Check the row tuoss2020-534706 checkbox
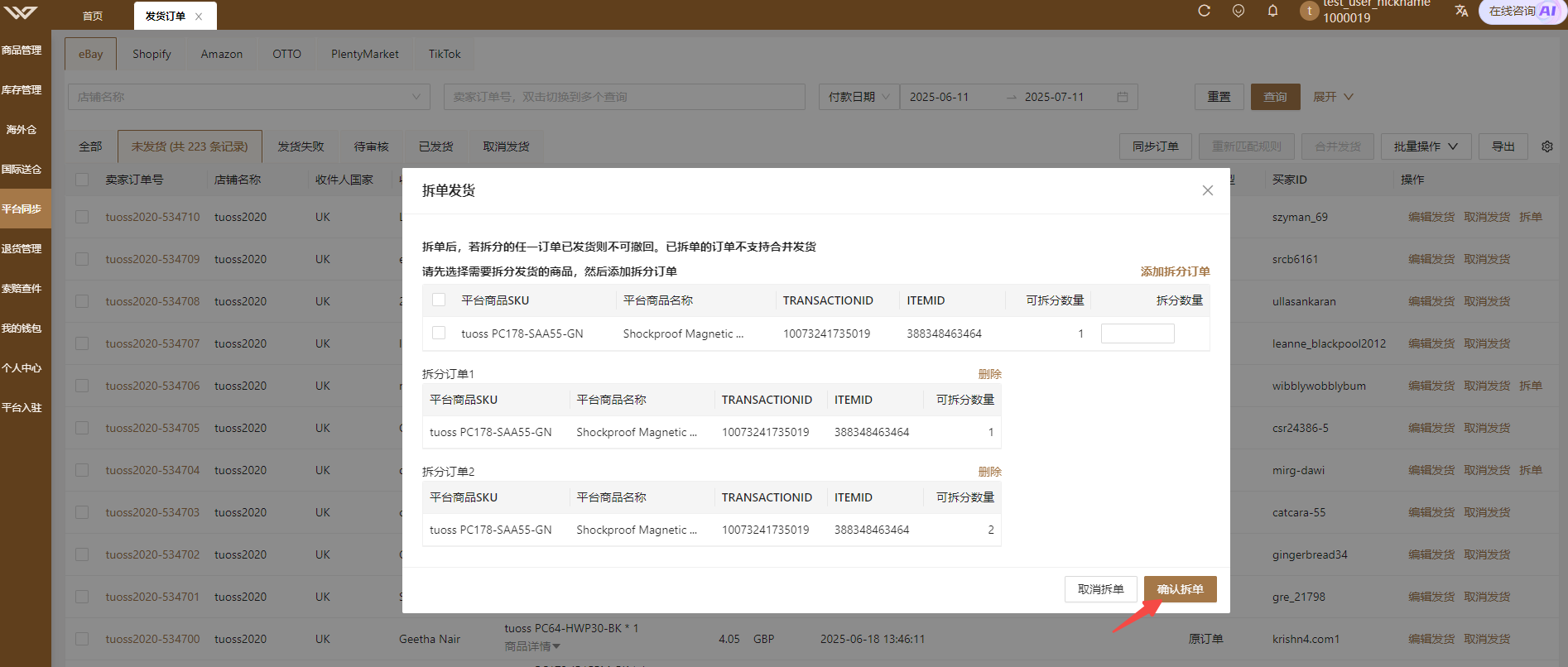This screenshot has height=667, width=1568. click(x=82, y=386)
